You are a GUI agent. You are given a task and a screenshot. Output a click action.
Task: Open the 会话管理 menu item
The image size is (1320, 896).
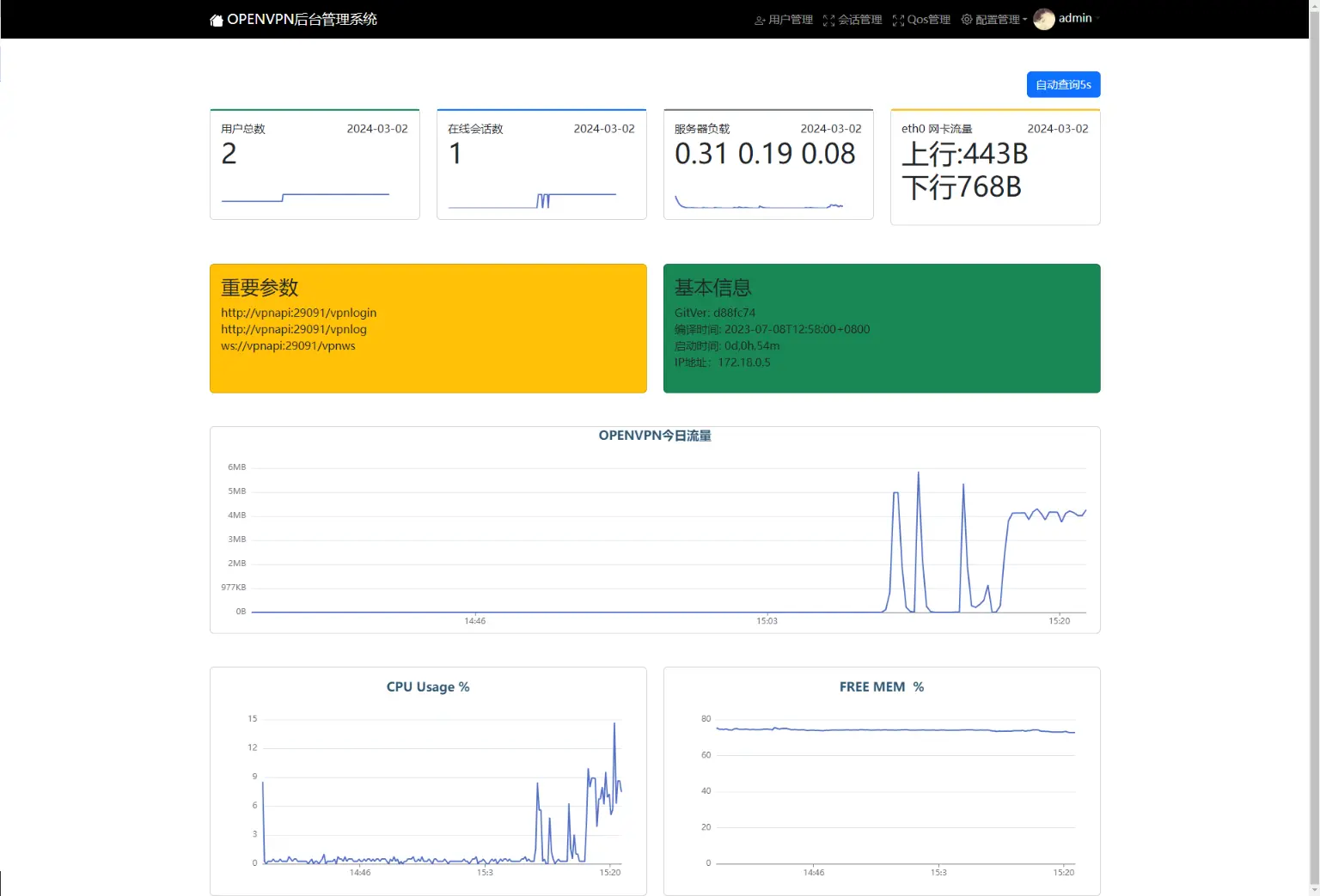[852, 20]
